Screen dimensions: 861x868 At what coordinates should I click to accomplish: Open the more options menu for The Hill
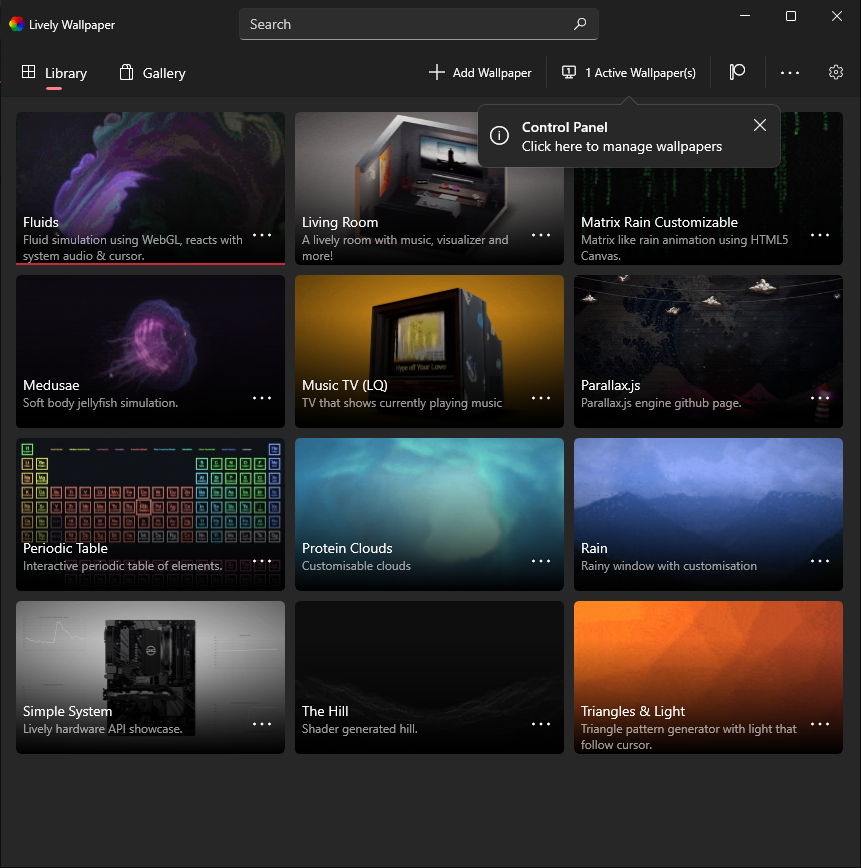(x=541, y=724)
